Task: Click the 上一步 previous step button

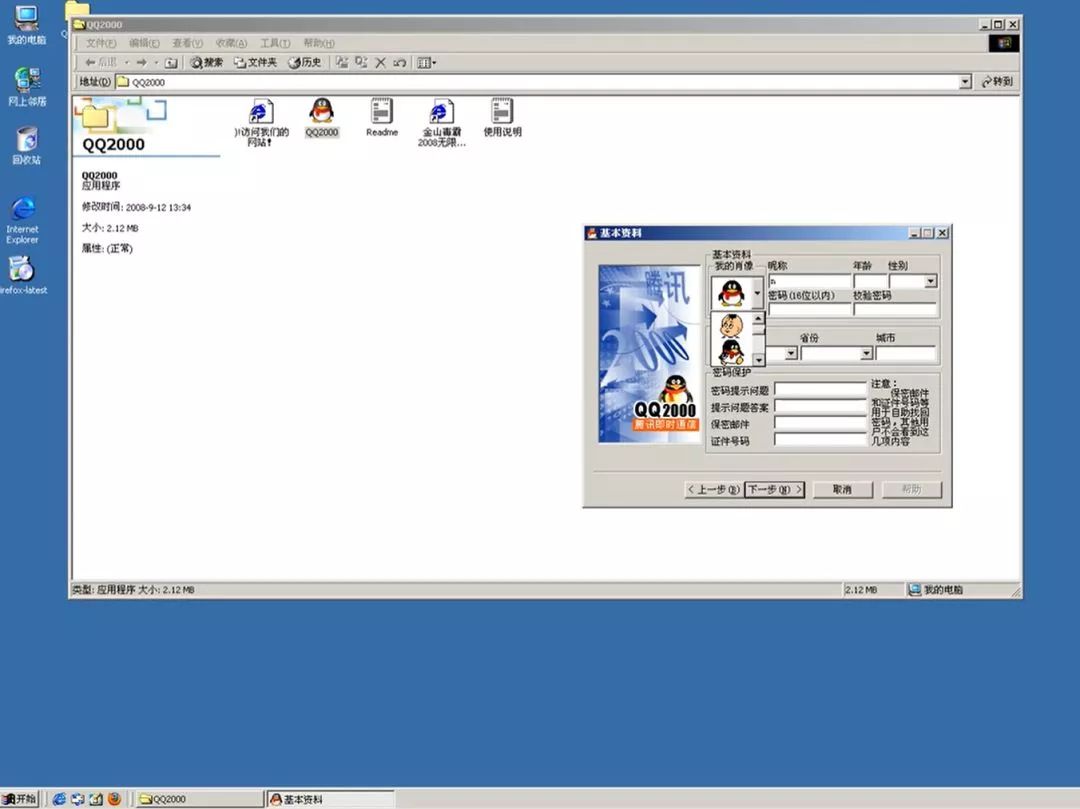Action: [x=714, y=490]
